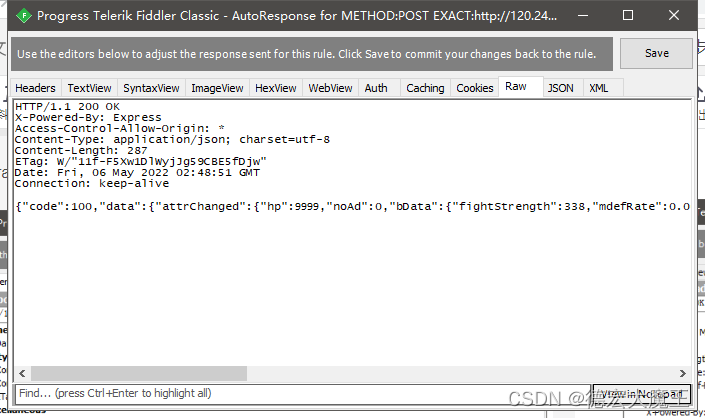The image size is (705, 418).
Task: Minimize the AutoResponse editor window
Action: [x=583, y=15]
